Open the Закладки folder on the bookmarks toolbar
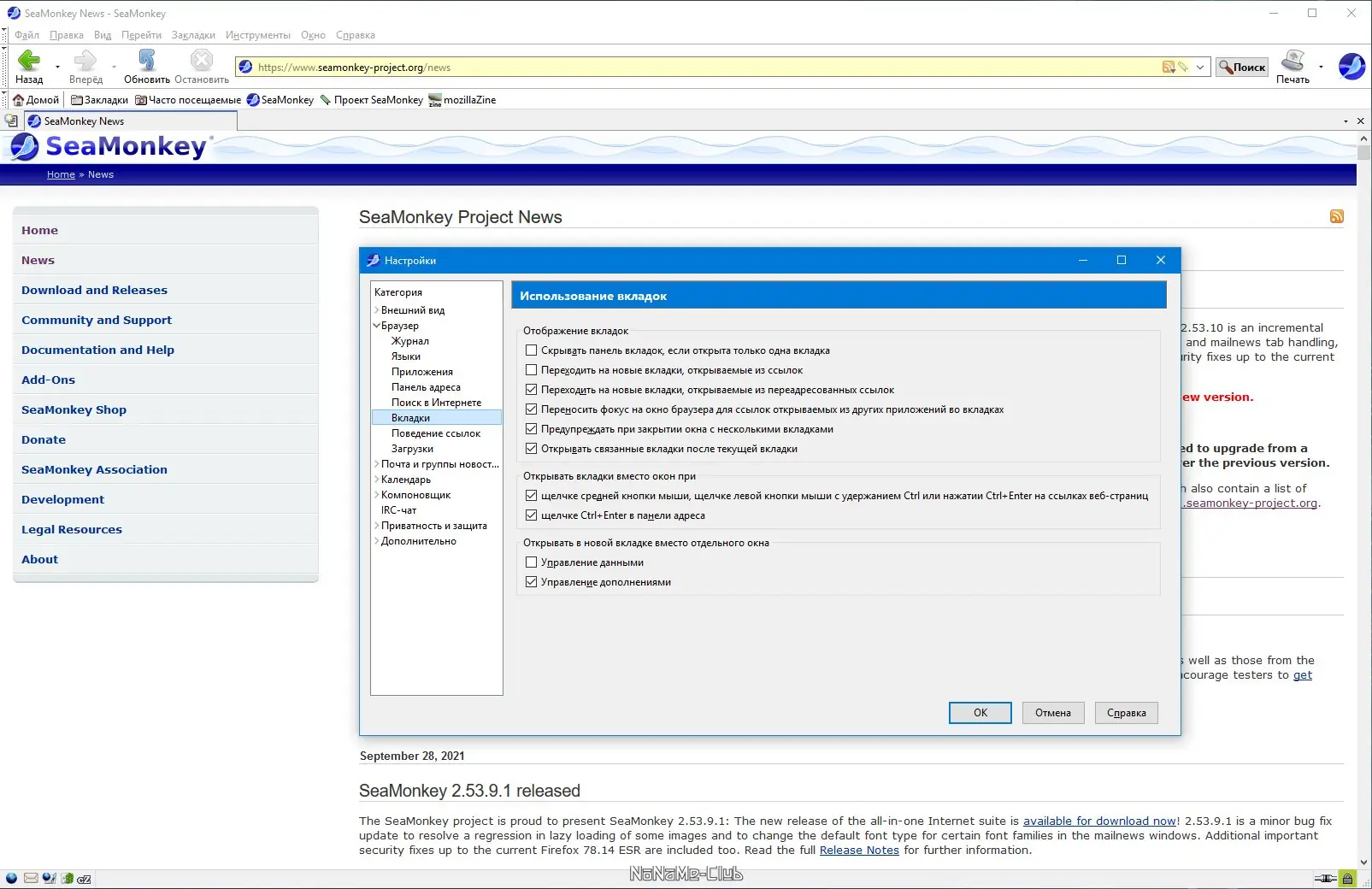Screen dimensions: 1372x889 pos(99,100)
